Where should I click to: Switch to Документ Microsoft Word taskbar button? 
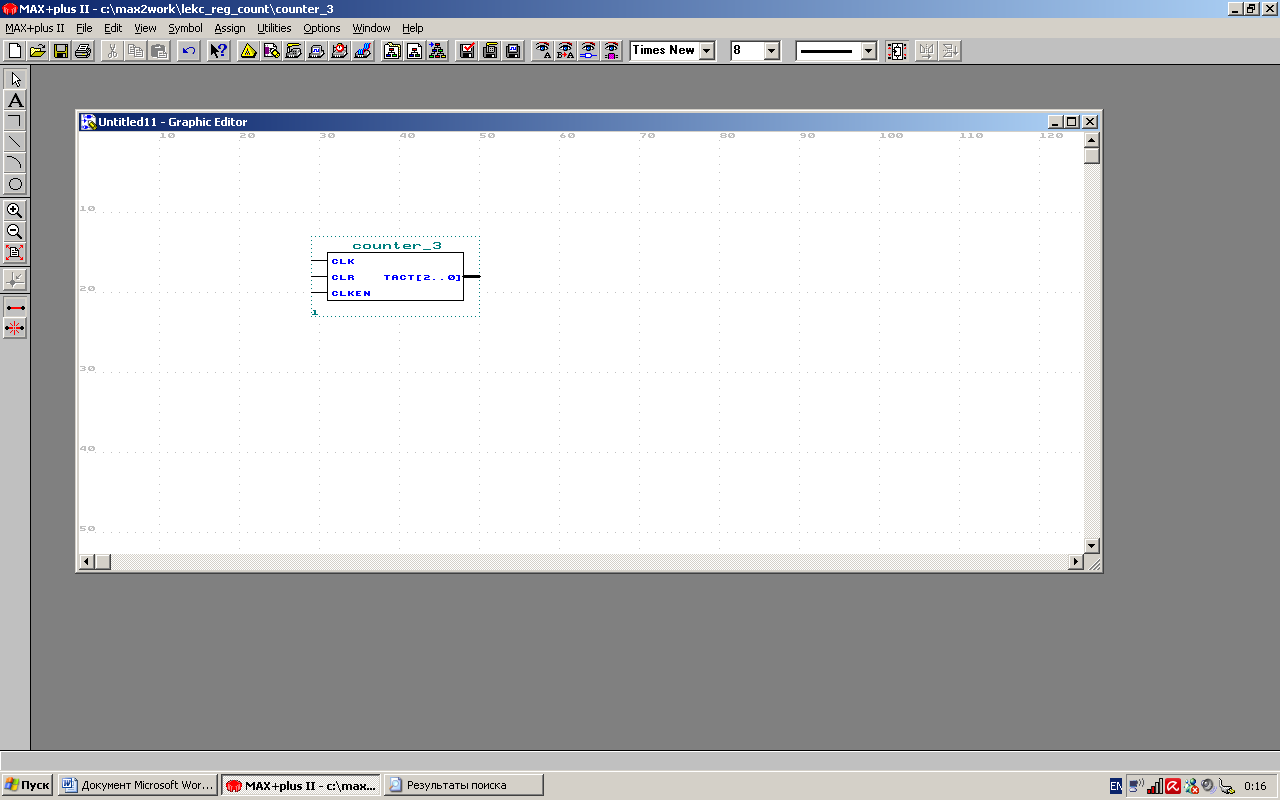click(x=137, y=785)
